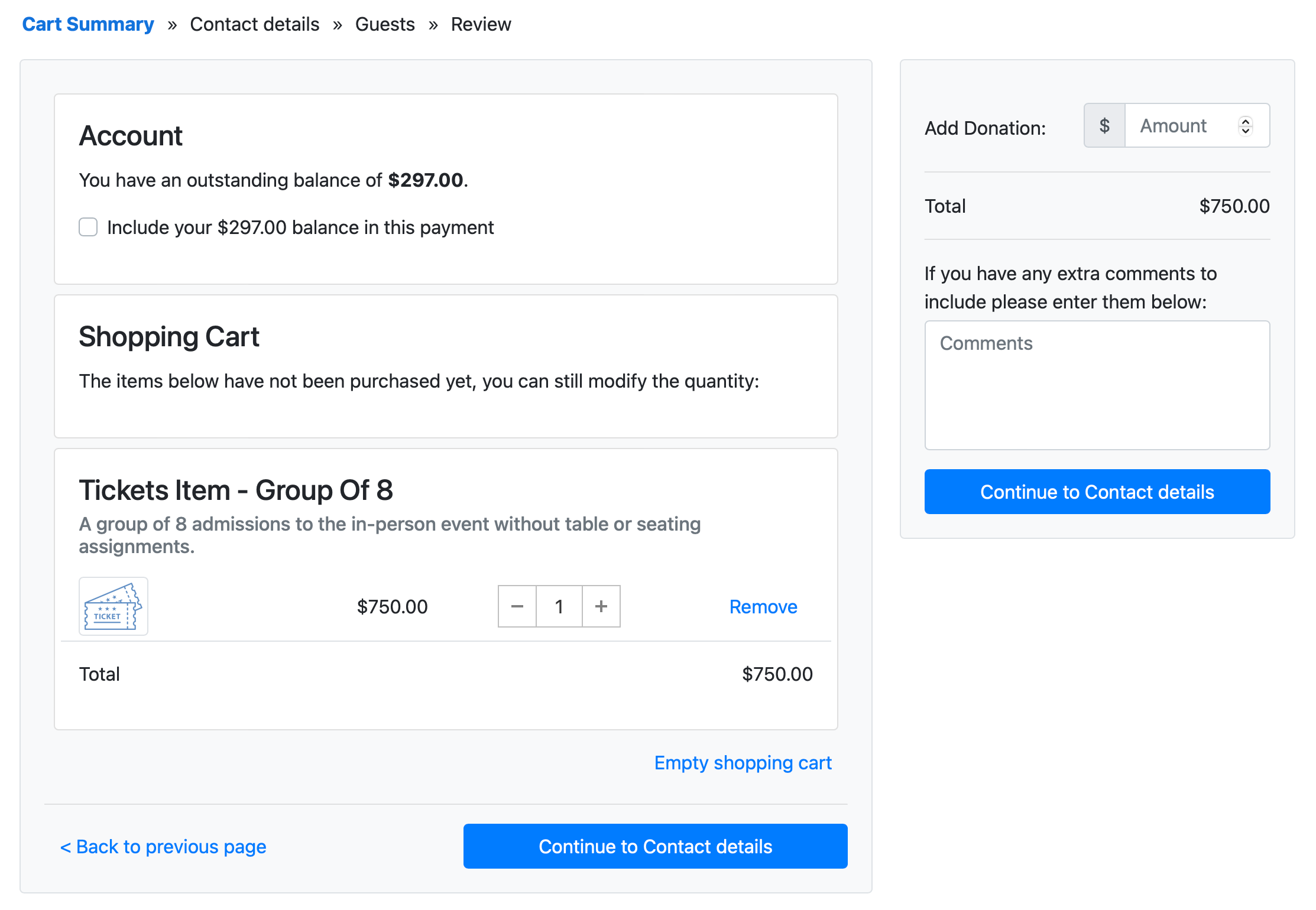Screen dimensions: 1316x910
Task: Click into the Comments text area
Action: tap(1097, 385)
